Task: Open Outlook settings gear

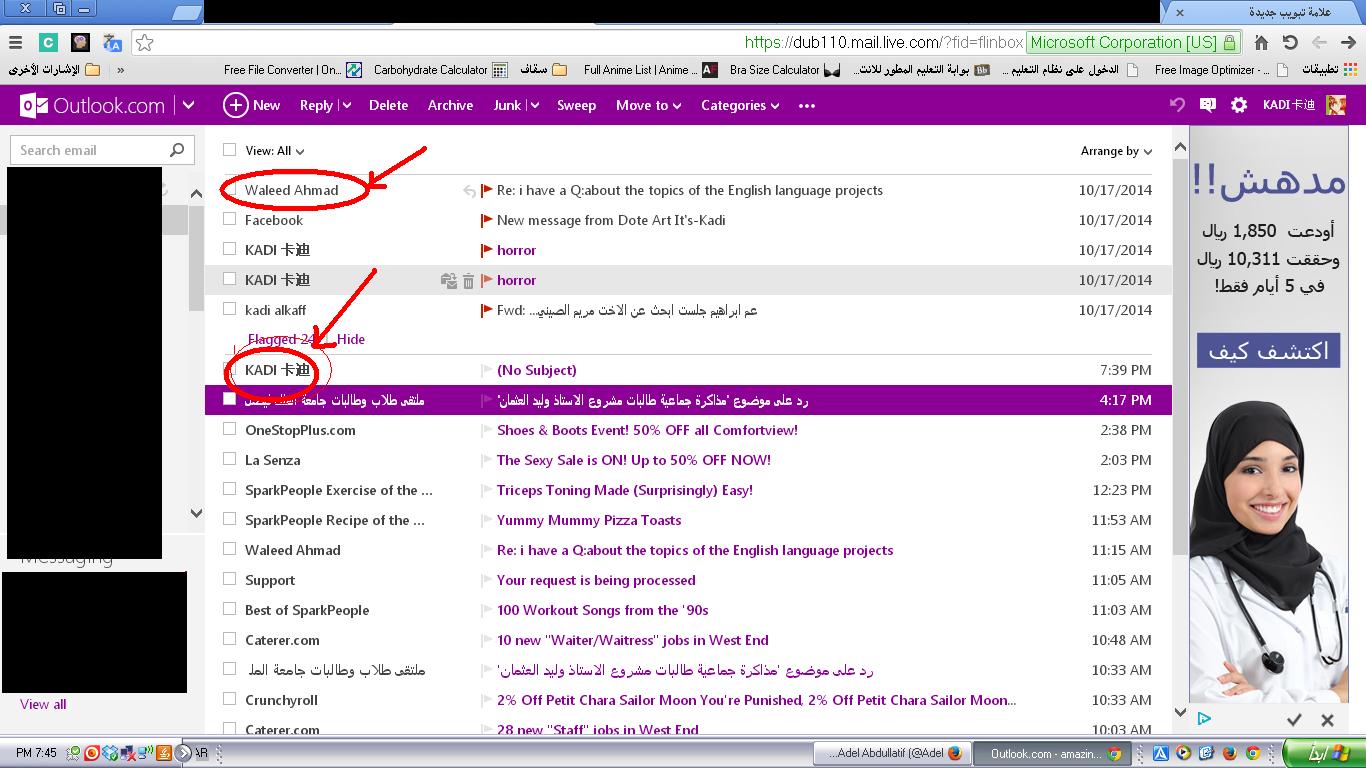Action: pos(1239,105)
